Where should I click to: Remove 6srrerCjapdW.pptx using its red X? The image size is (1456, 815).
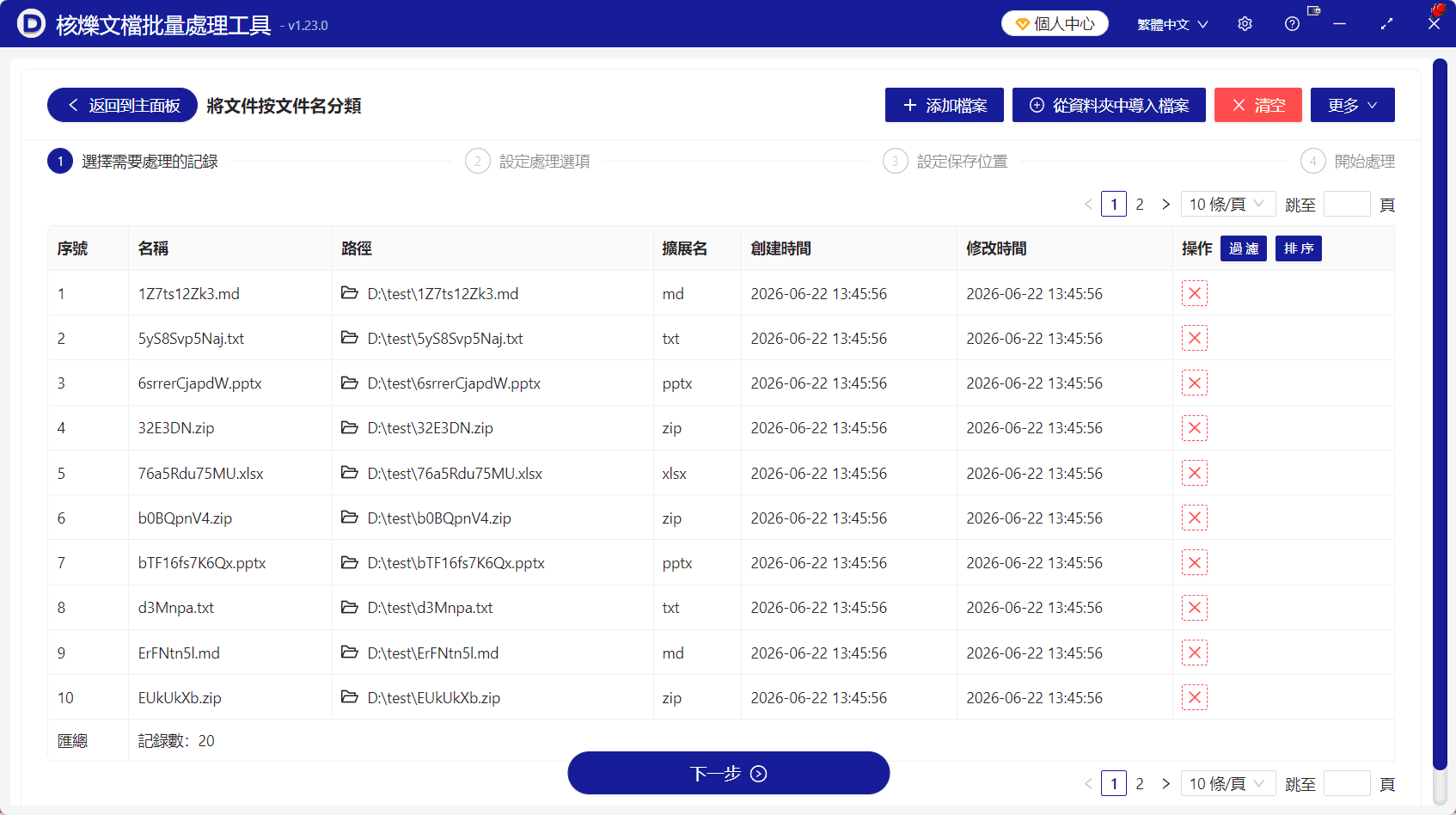pos(1195,383)
